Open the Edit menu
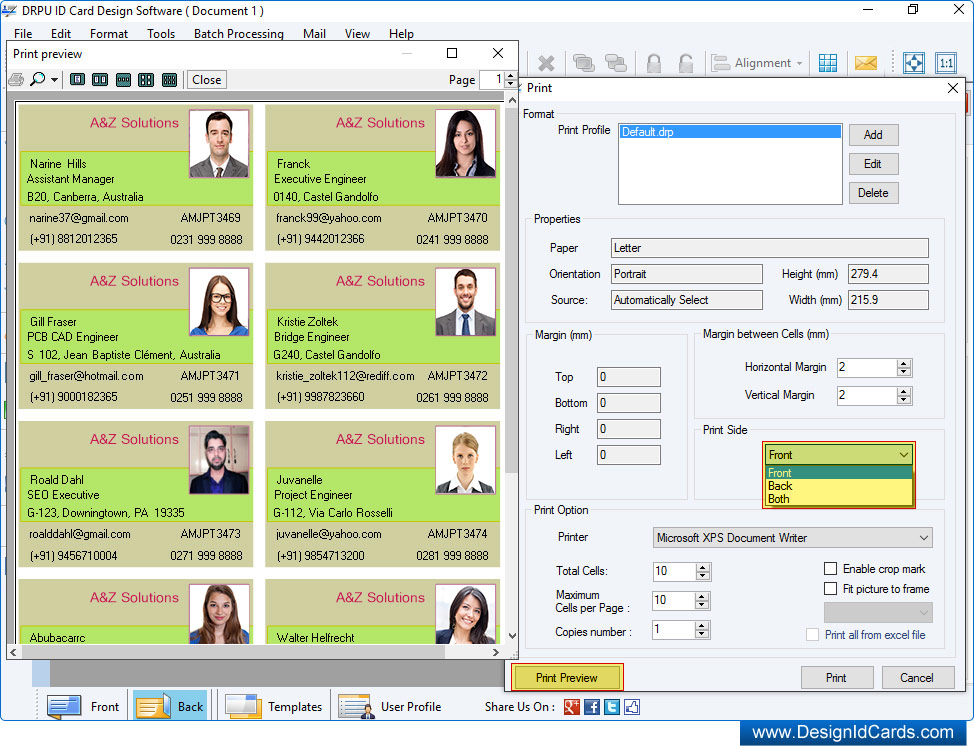 point(61,34)
